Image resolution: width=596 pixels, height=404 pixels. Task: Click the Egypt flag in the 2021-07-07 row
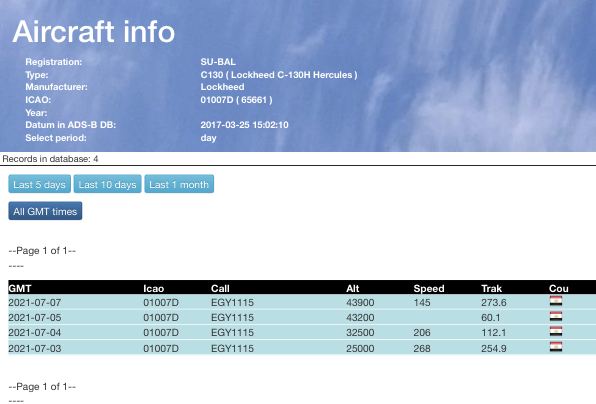pos(556,302)
